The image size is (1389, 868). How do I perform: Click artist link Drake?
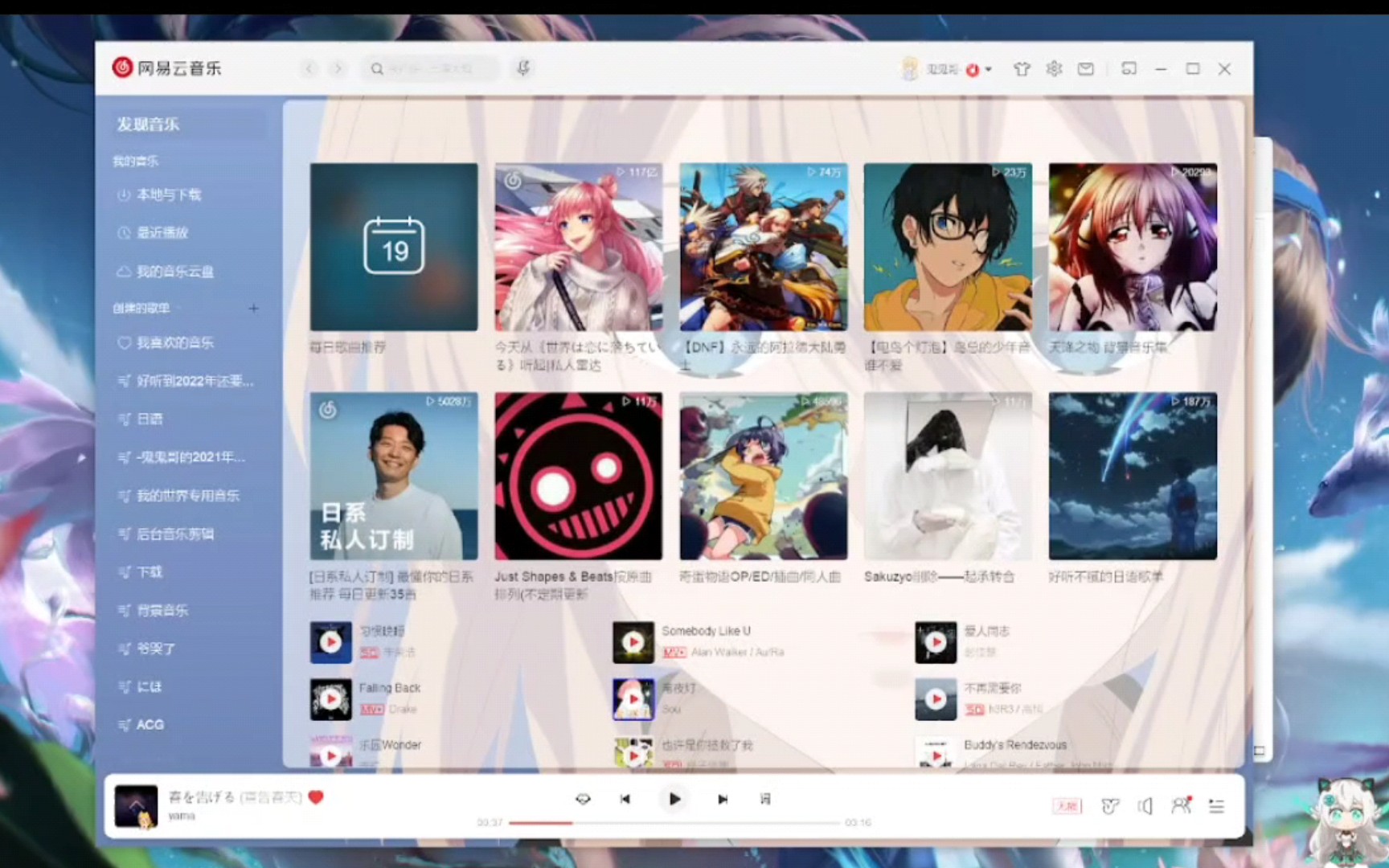(x=403, y=710)
